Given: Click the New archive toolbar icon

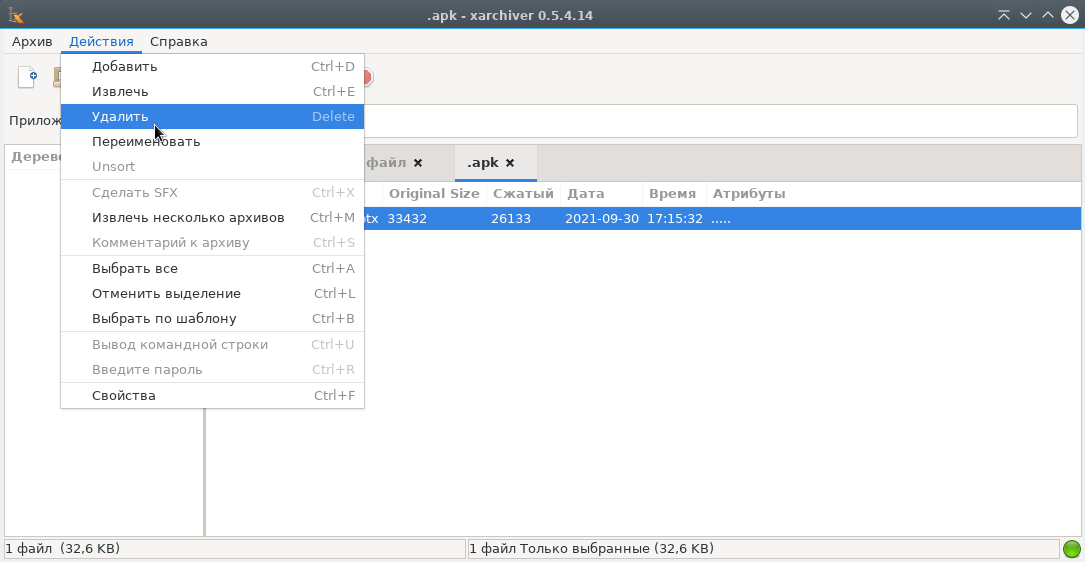Looking at the screenshot, I should 27,77.
